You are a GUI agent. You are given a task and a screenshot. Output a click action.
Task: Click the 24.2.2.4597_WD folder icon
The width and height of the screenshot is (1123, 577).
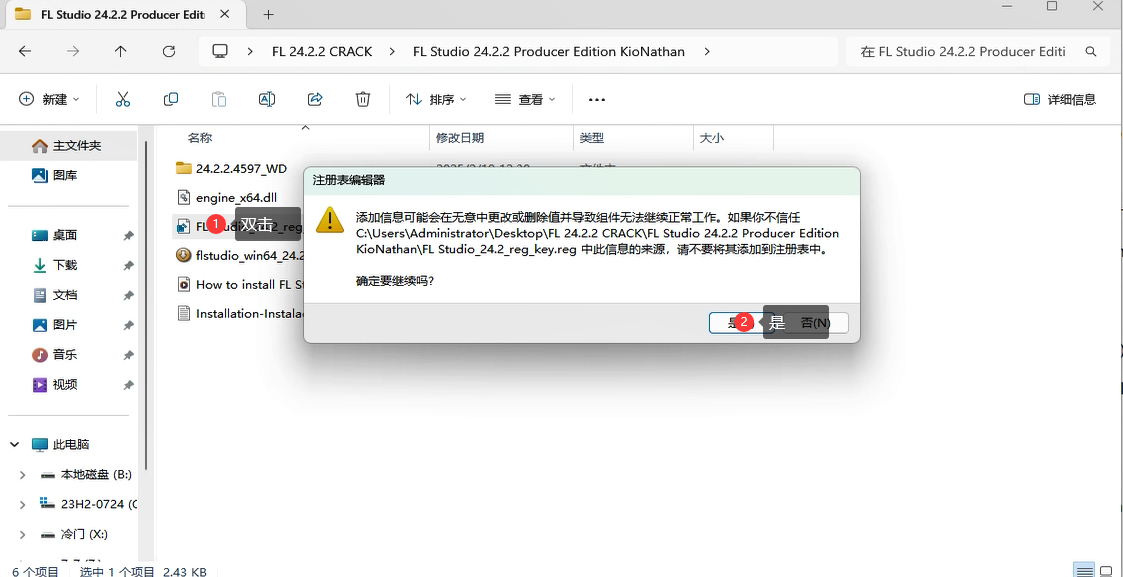pyautogui.click(x=184, y=168)
